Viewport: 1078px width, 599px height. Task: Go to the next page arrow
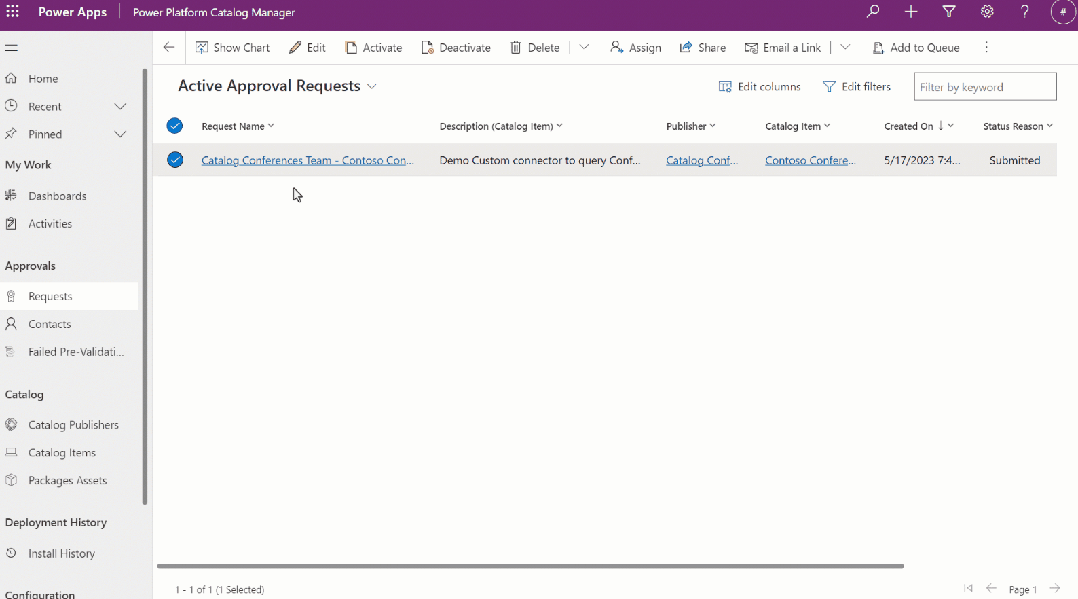tap(1055, 588)
